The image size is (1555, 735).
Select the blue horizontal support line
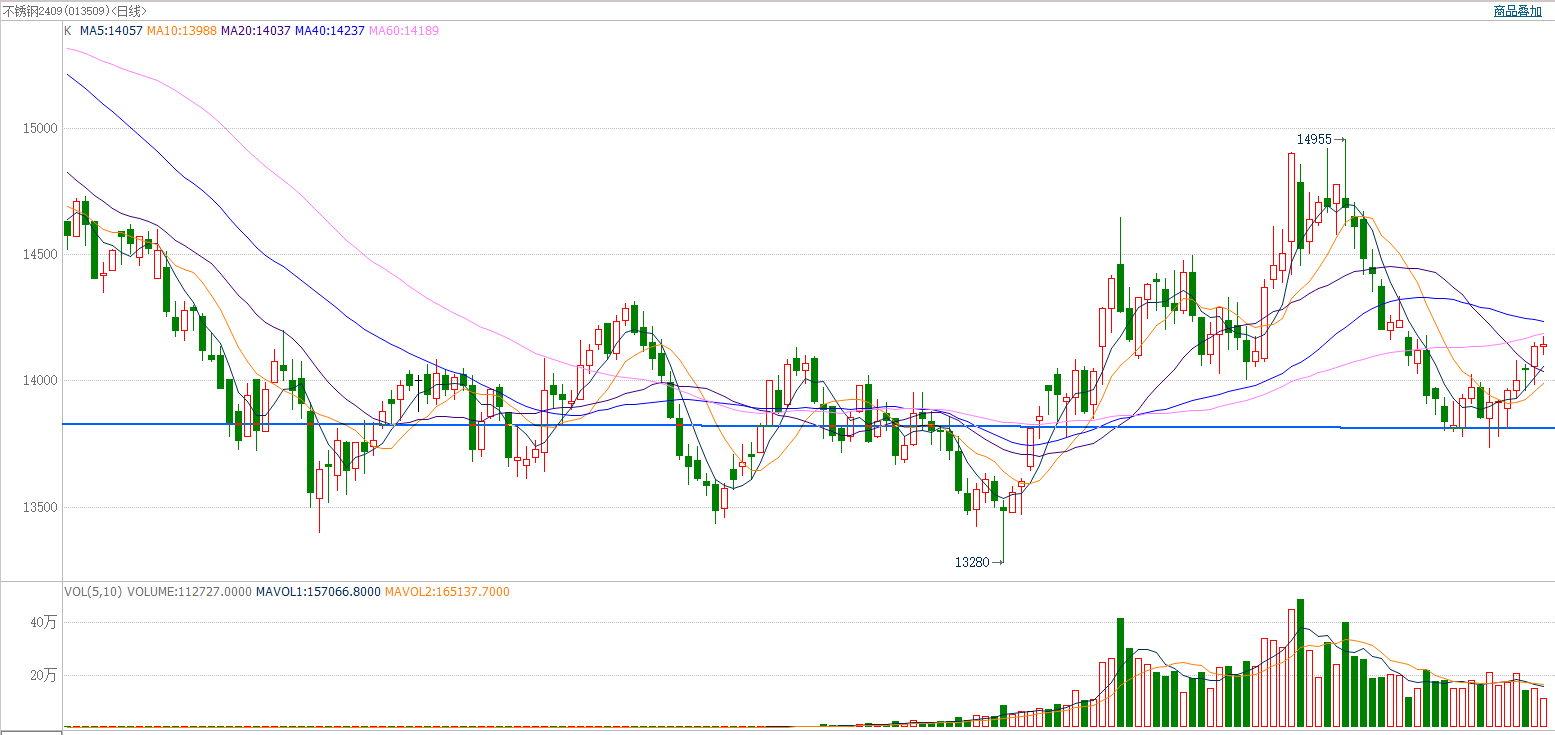[x=808, y=426]
